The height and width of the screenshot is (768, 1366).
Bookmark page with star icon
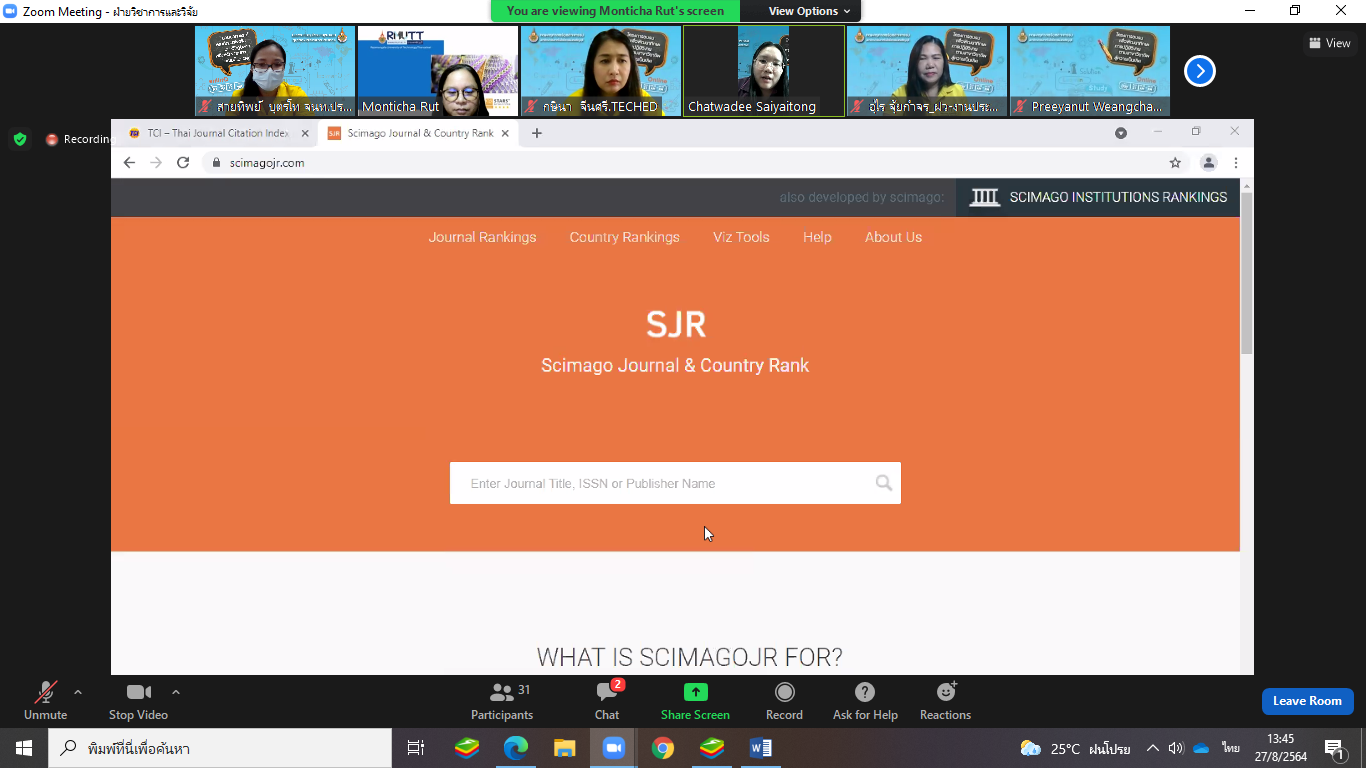[1175, 163]
